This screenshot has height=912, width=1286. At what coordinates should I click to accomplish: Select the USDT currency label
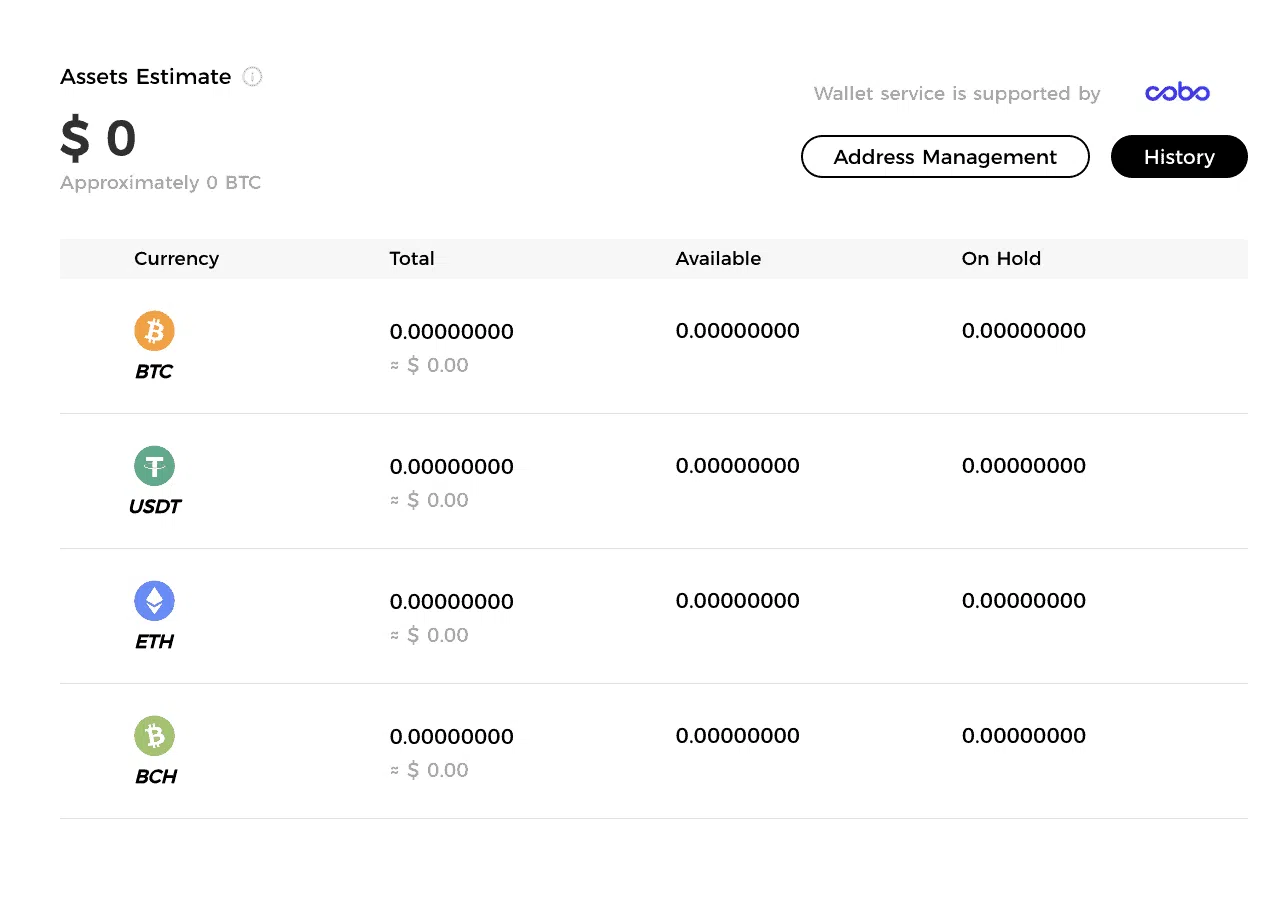click(x=155, y=507)
